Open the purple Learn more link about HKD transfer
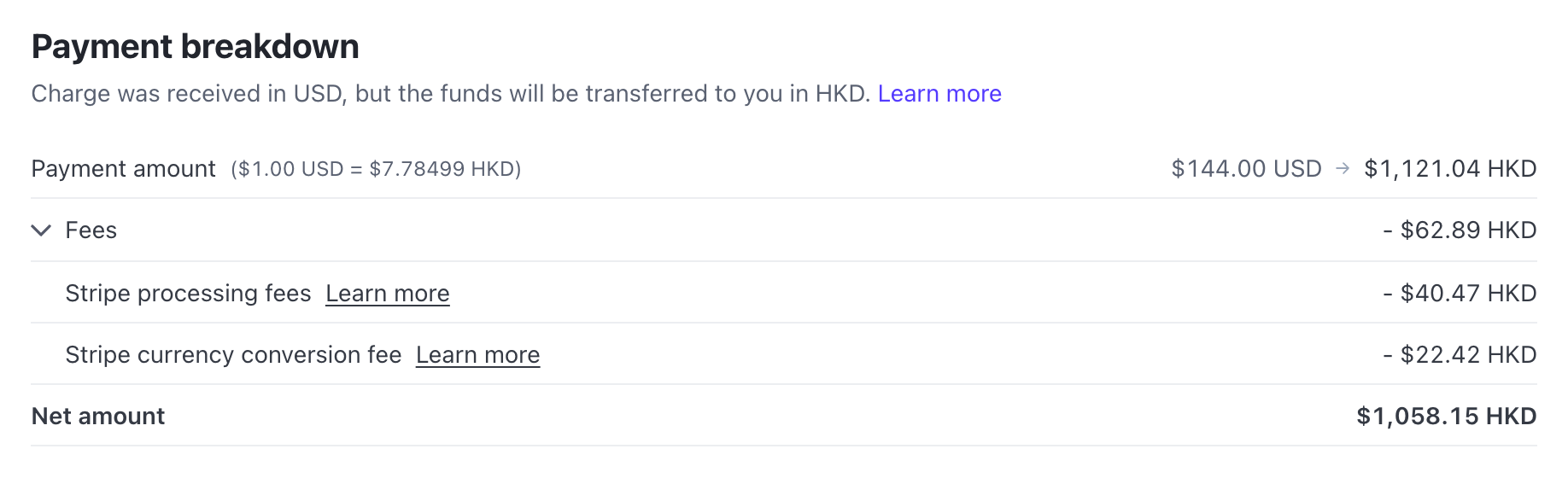Image resolution: width=1568 pixels, height=478 pixels. click(x=939, y=94)
